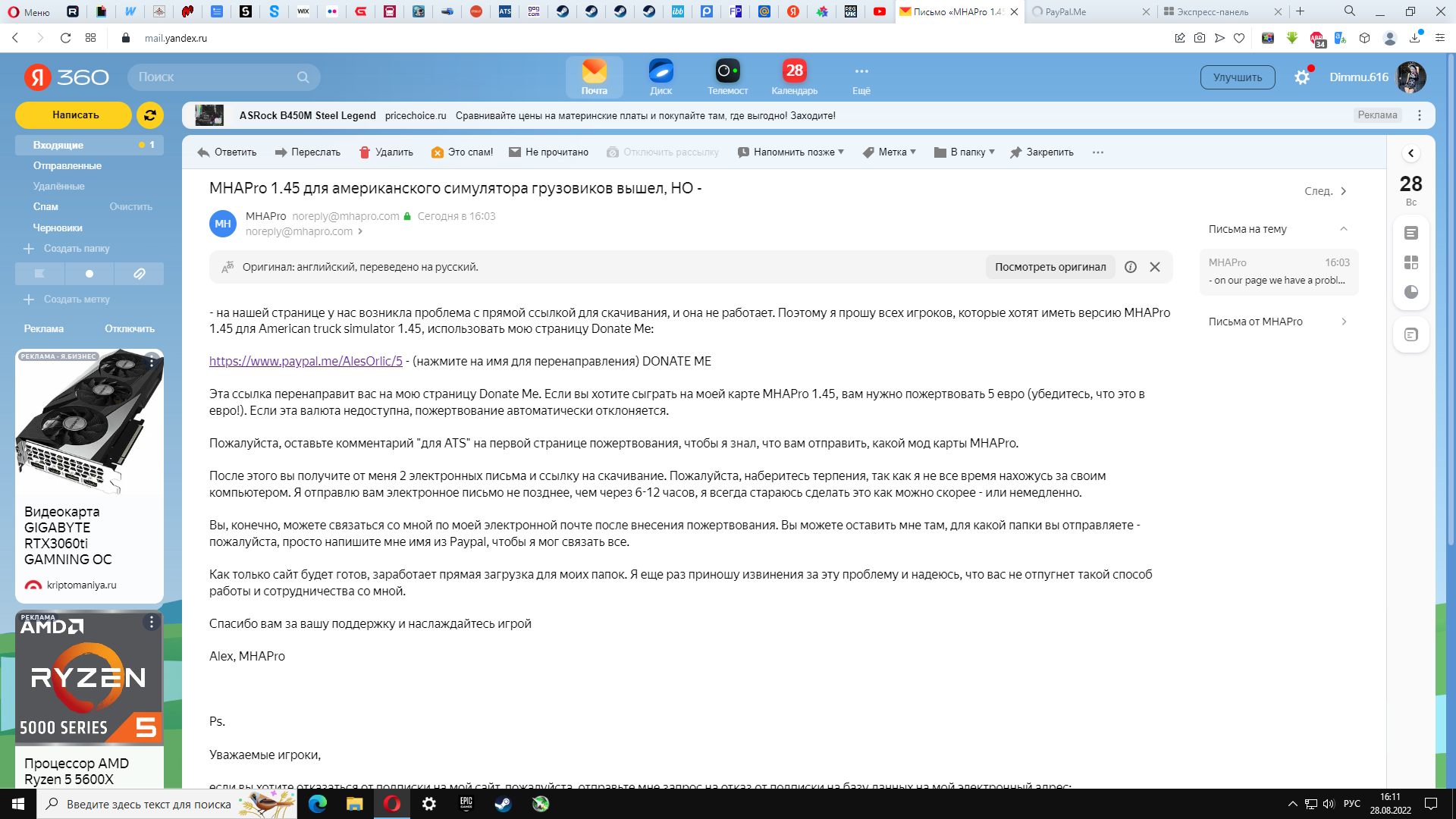
Task: Open the paypal.me/AlesOrlic donation link
Action: (x=306, y=361)
